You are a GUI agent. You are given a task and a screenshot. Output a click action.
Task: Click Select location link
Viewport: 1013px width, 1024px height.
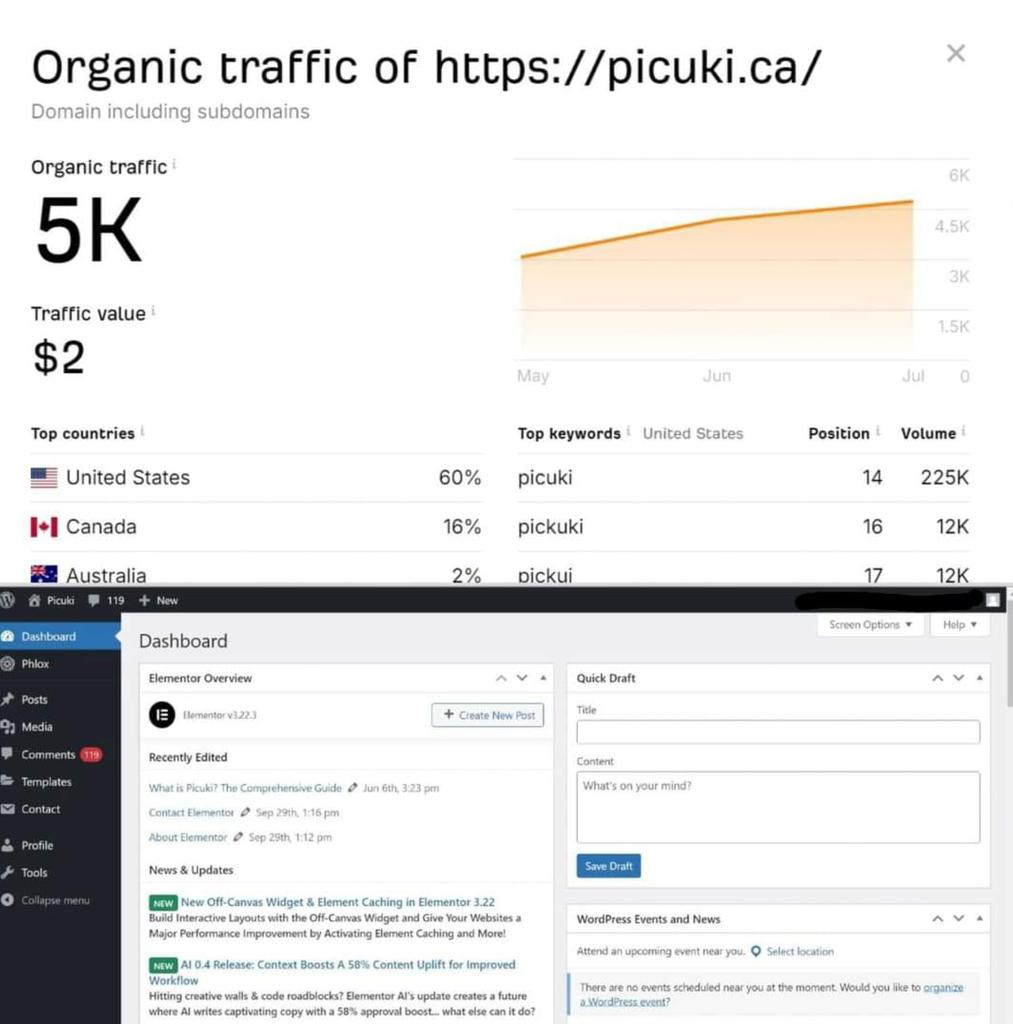[x=799, y=952]
